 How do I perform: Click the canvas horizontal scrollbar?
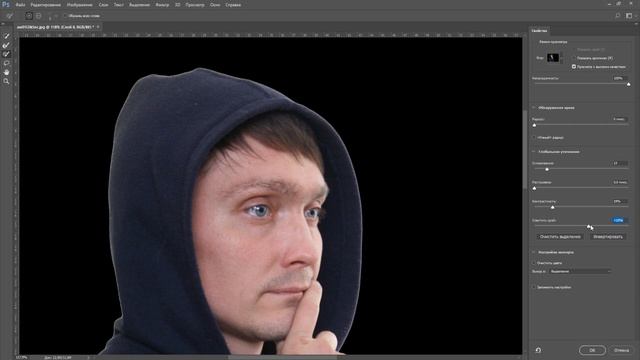pos(282,357)
